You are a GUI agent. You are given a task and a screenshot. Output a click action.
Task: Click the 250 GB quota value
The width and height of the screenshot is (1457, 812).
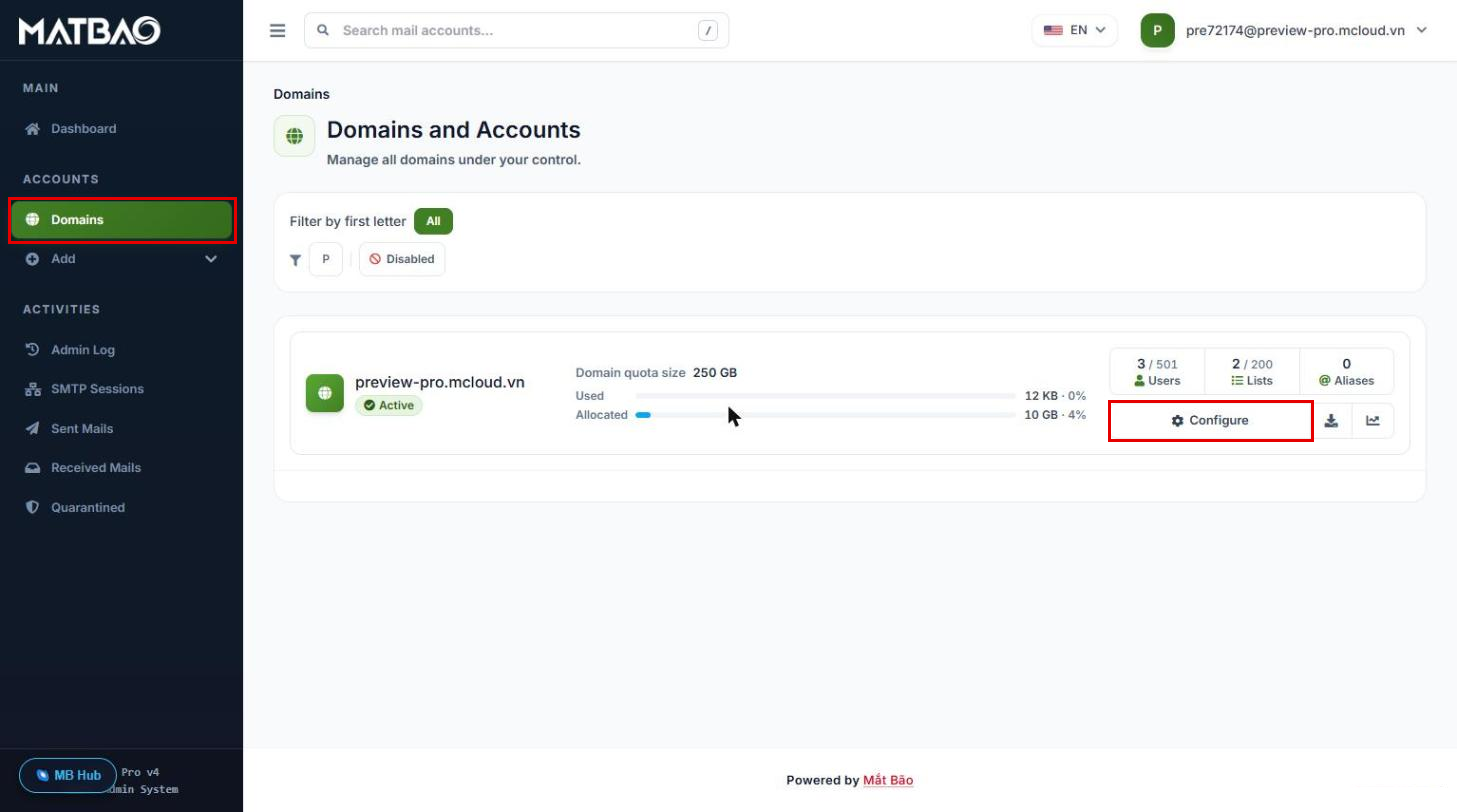click(x=715, y=373)
